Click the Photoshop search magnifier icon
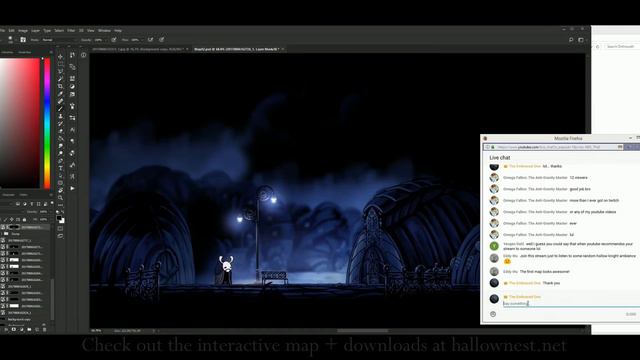The width and height of the screenshot is (640, 360). coord(571,40)
